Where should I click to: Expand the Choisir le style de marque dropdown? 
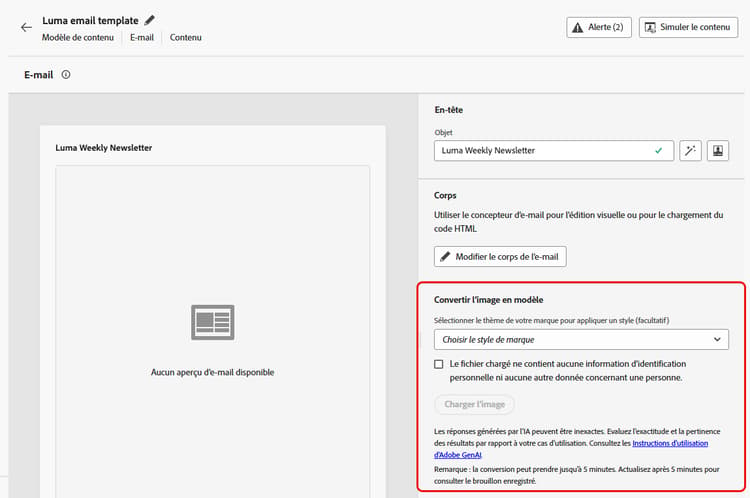click(581, 340)
